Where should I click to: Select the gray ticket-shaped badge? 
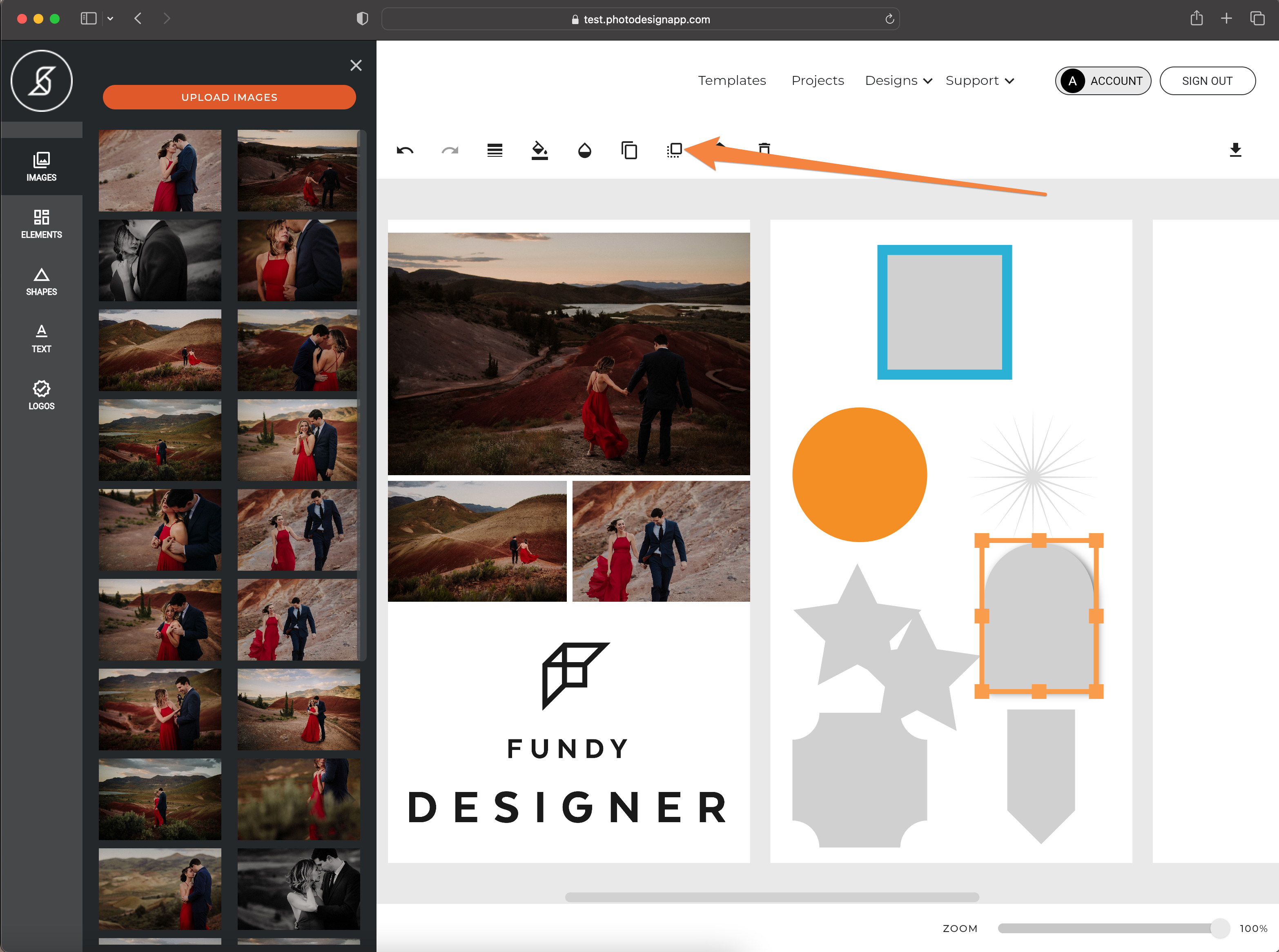point(859,780)
